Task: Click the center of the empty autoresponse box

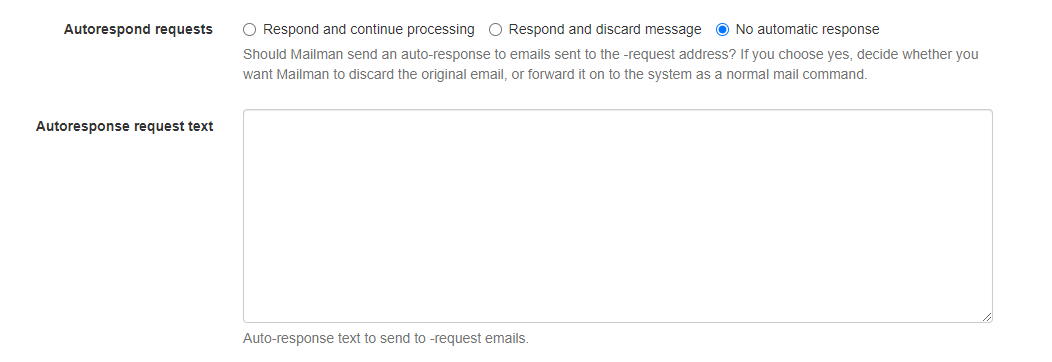Action: [x=617, y=216]
